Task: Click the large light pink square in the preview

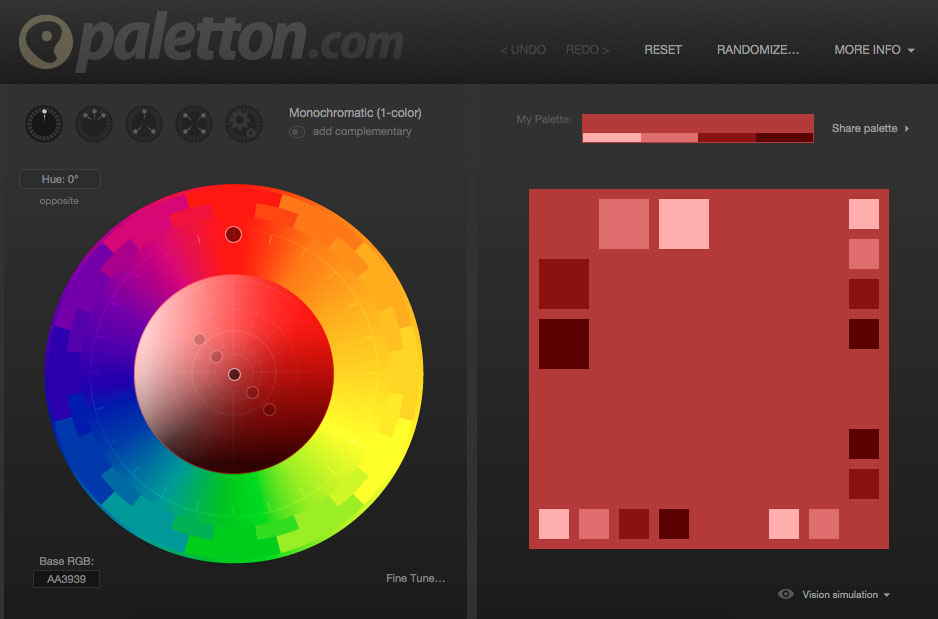Action: coord(684,224)
